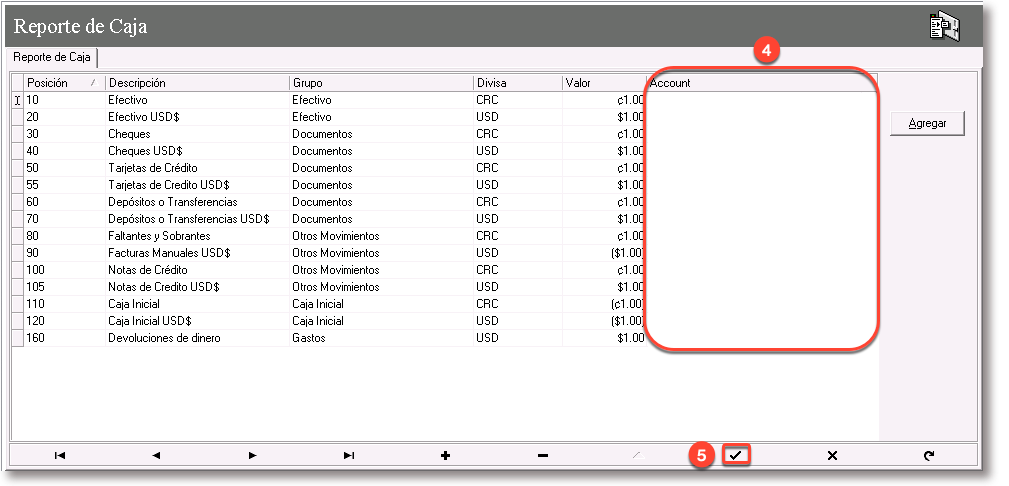The image size is (1009, 486).
Task: Select 'Caja Inicial USD$' description cell
Action: pos(198,321)
